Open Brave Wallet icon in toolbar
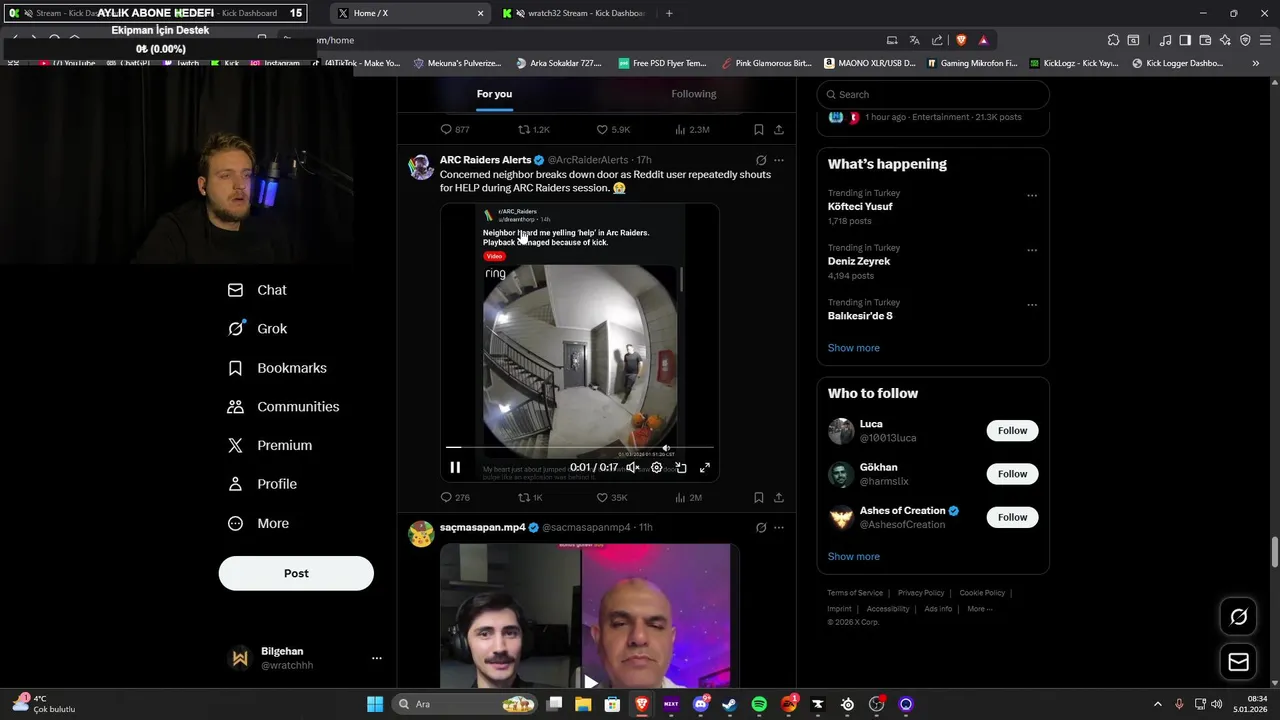The height and width of the screenshot is (720, 1280). [x=1205, y=40]
